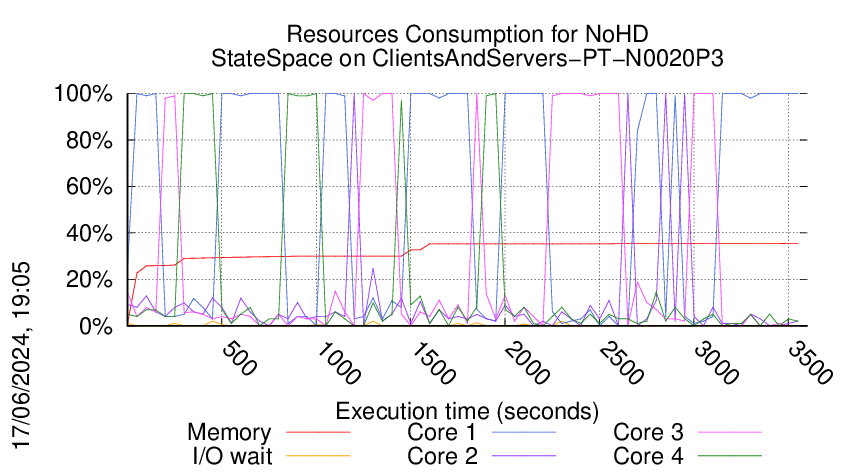Click the red Memory legend line sample
The image size is (850, 475).
coord(318,432)
